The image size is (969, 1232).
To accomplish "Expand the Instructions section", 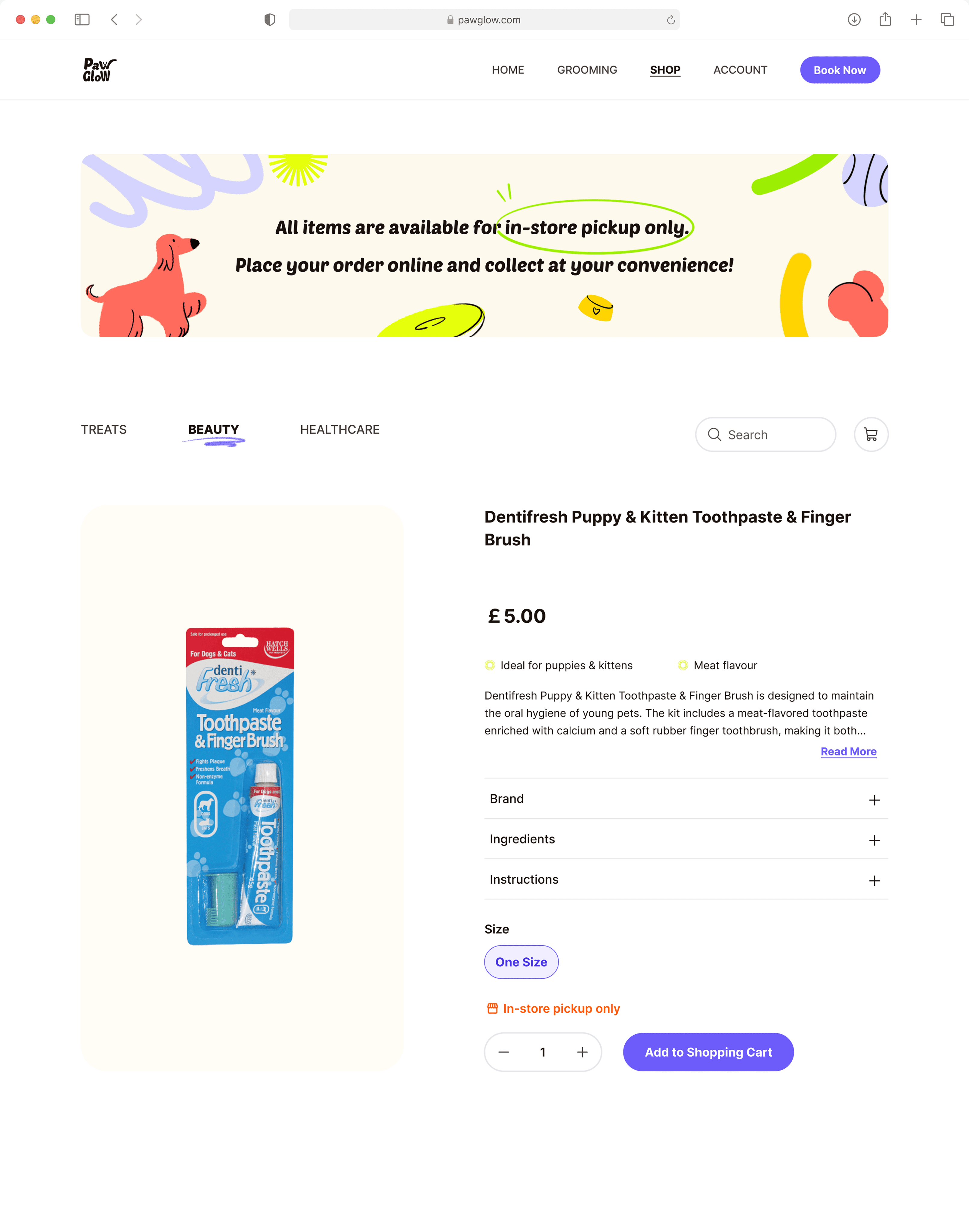I will [x=686, y=879].
